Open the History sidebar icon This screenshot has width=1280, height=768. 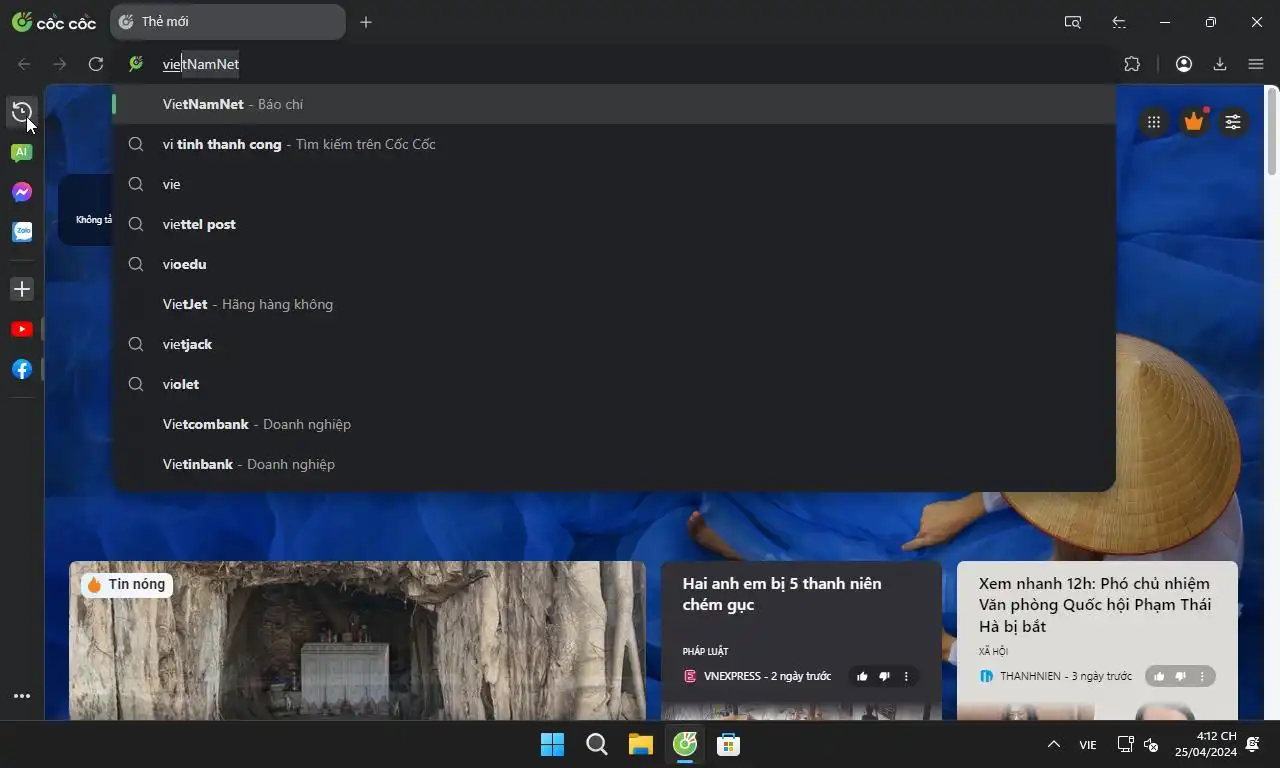(x=22, y=112)
